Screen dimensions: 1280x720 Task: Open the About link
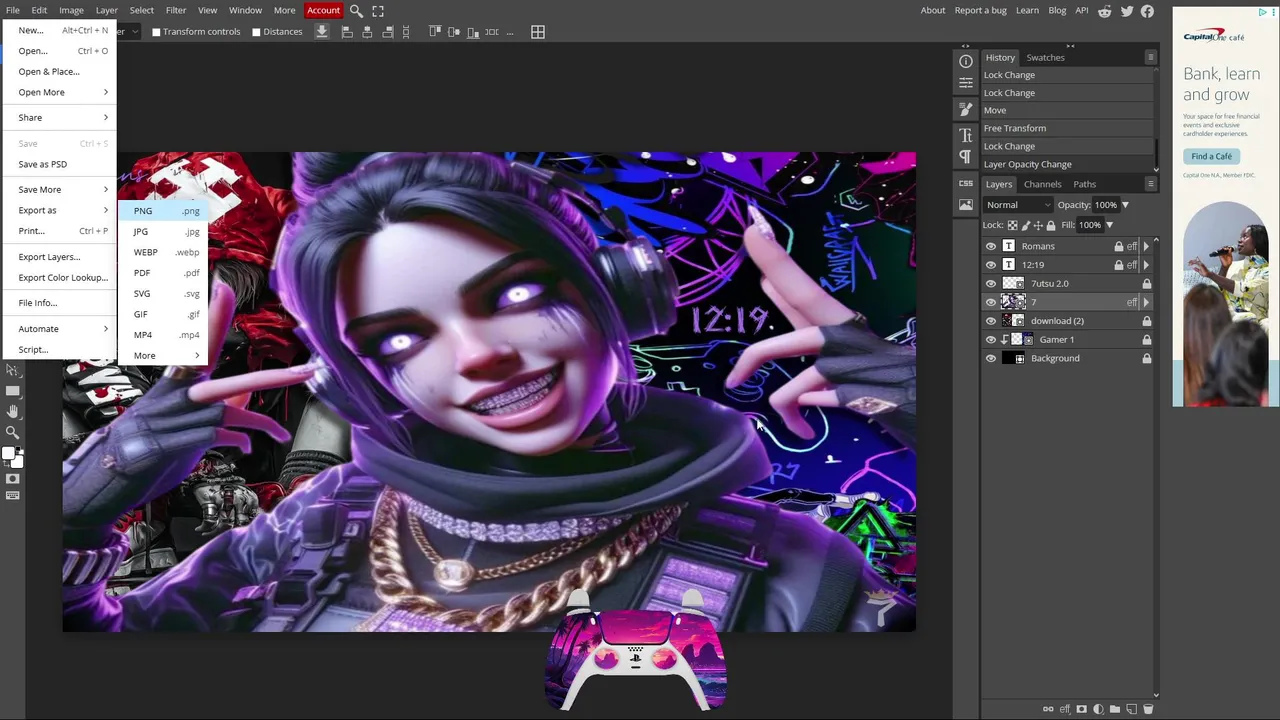click(933, 10)
